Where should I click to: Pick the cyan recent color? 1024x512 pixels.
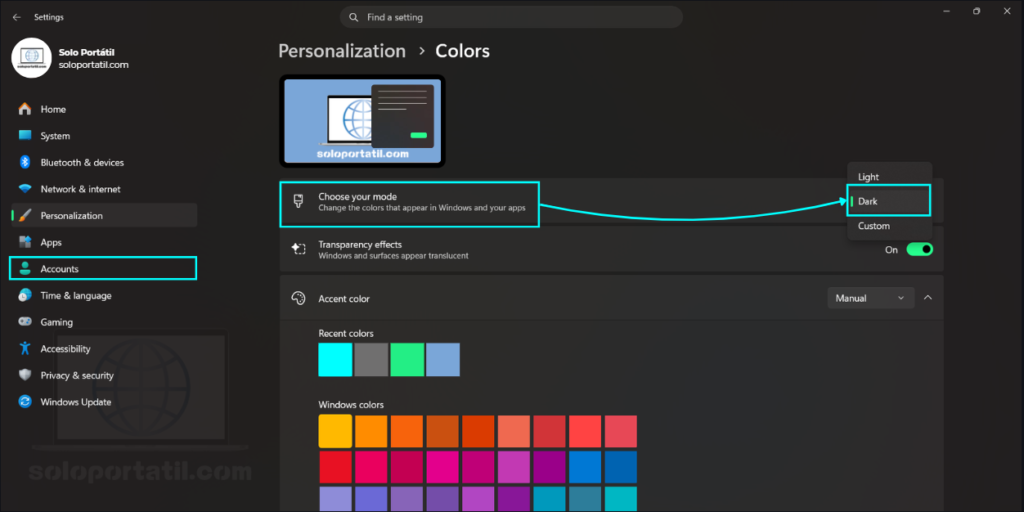335,360
